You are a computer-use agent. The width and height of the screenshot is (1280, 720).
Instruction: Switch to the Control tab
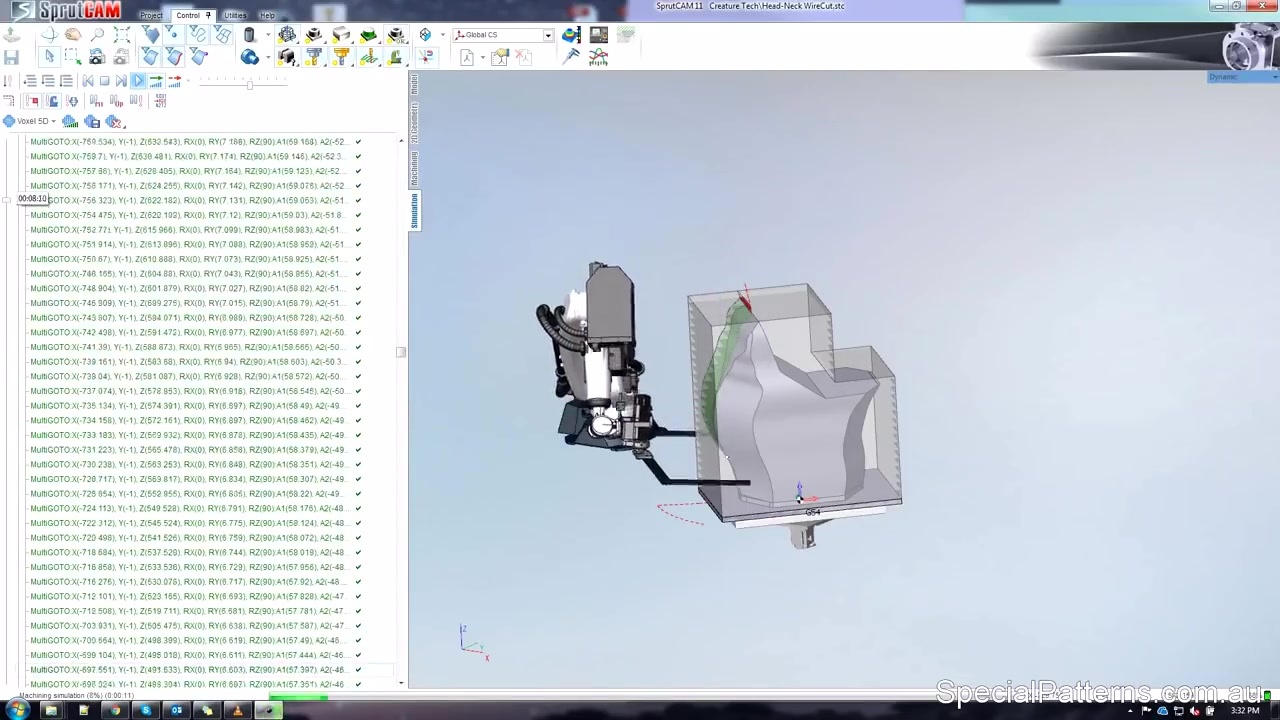pos(191,15)
